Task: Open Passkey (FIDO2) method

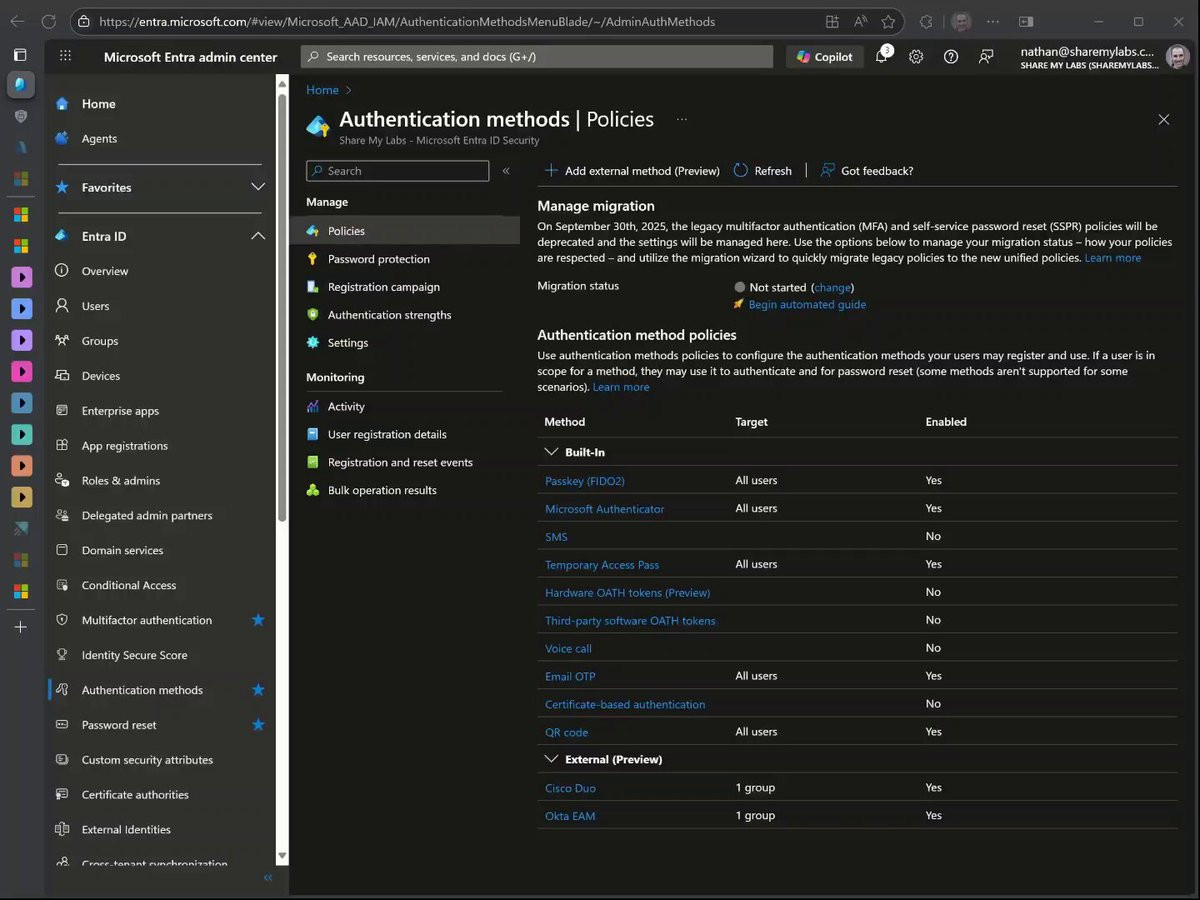Action: 585,481
